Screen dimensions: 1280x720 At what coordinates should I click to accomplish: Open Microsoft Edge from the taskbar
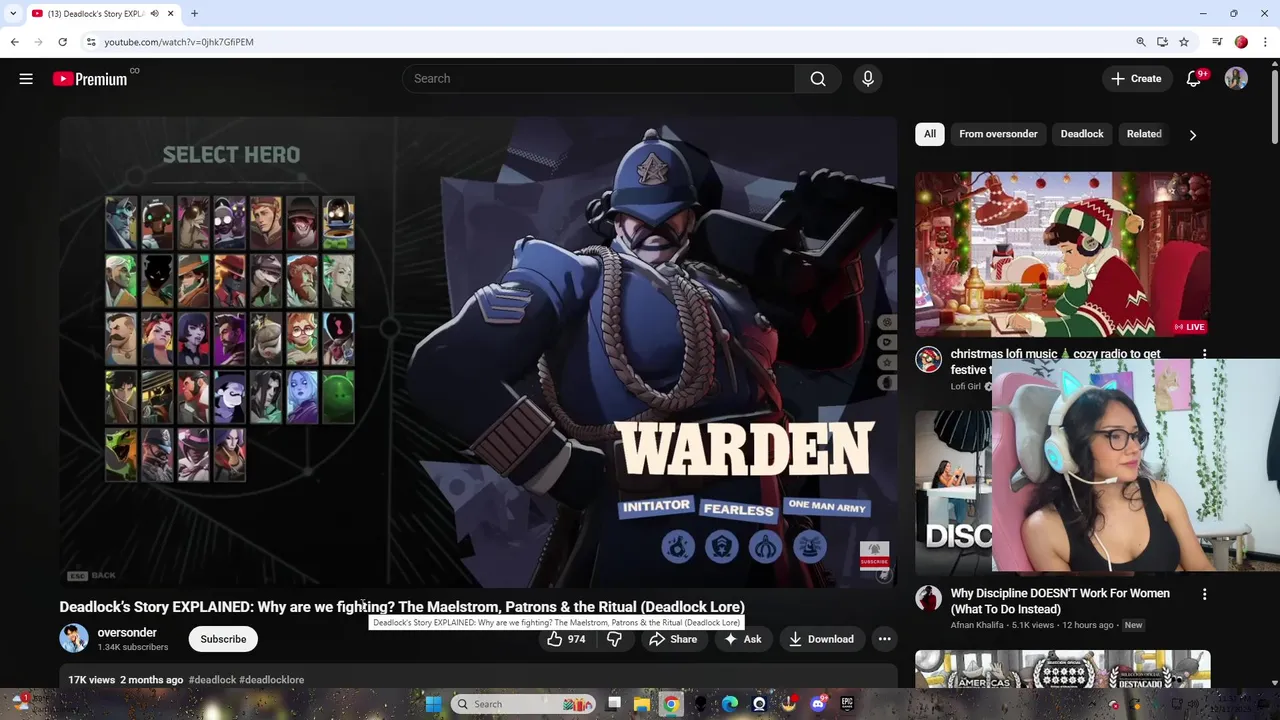pos(730,704)
